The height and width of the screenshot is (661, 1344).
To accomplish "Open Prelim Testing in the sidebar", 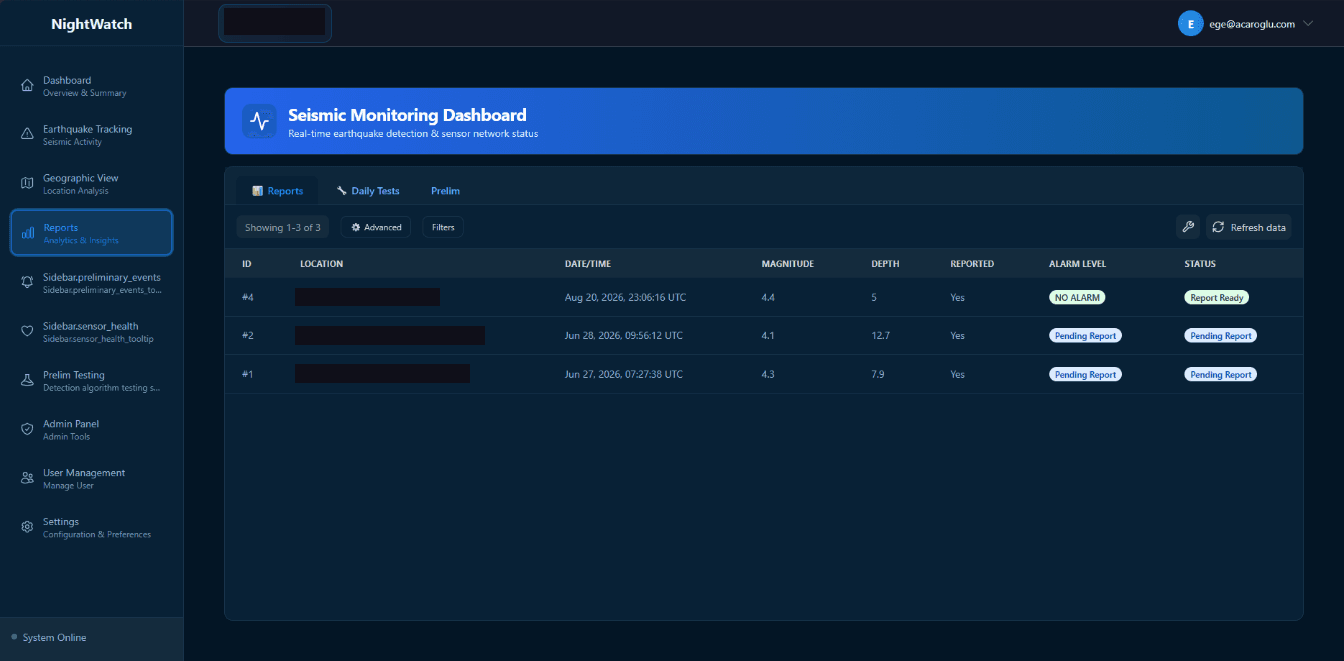I will tap(92, 380).
